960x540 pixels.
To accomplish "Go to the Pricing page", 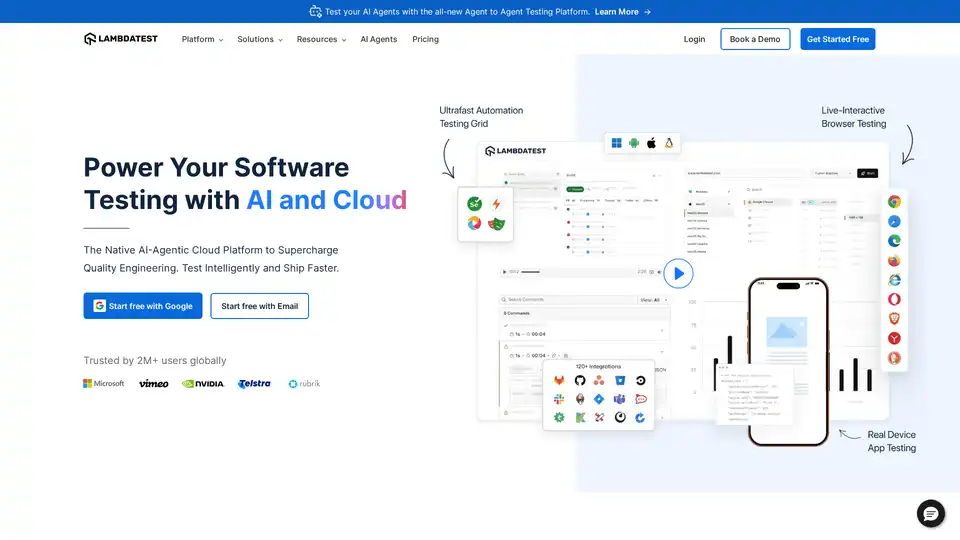I will click(425, 39).
